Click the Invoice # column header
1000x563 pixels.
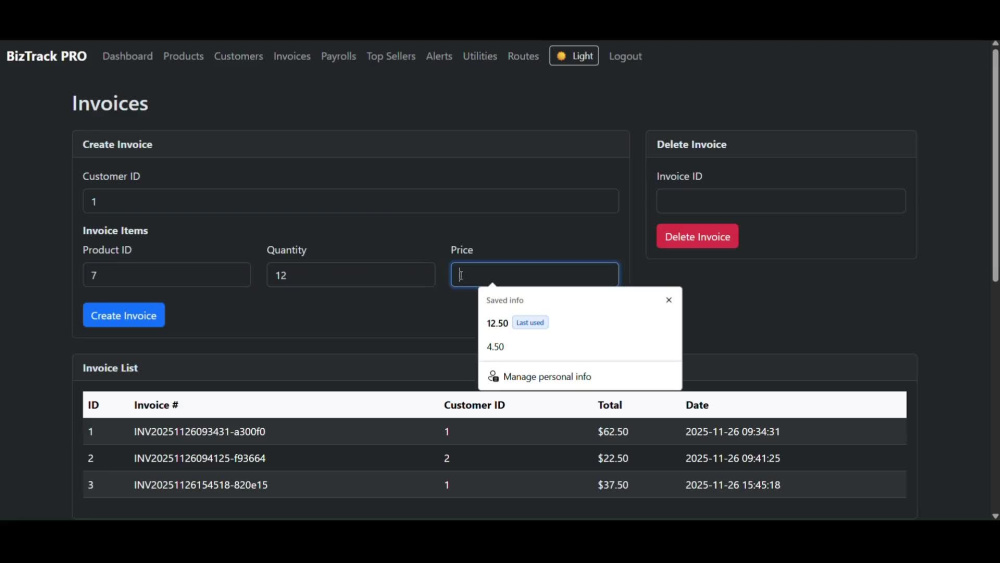coord(156,405)
